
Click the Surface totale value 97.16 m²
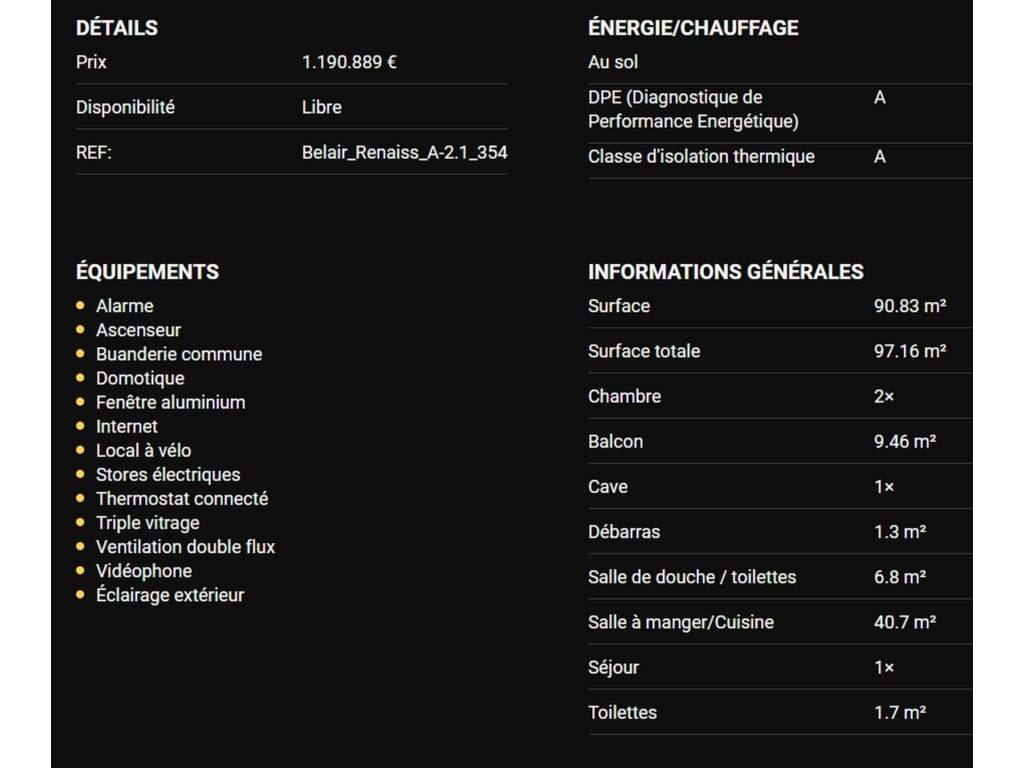[909, 351]
